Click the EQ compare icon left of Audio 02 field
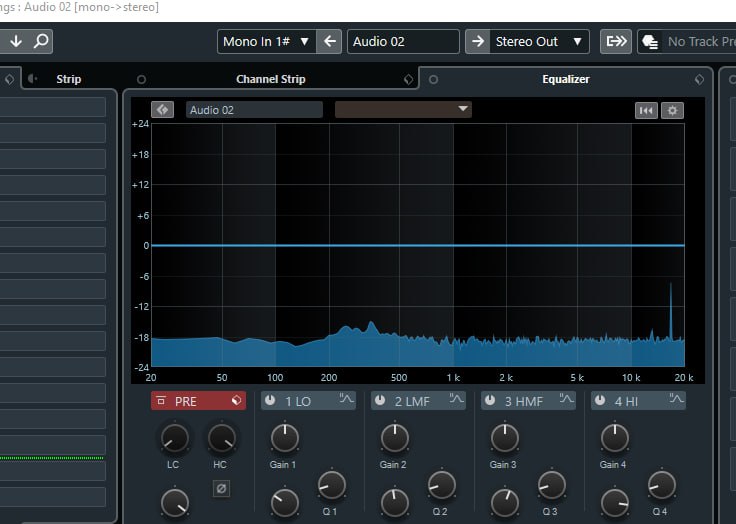Viewport: 736px width, 524px height. click(x=162, y=110)
